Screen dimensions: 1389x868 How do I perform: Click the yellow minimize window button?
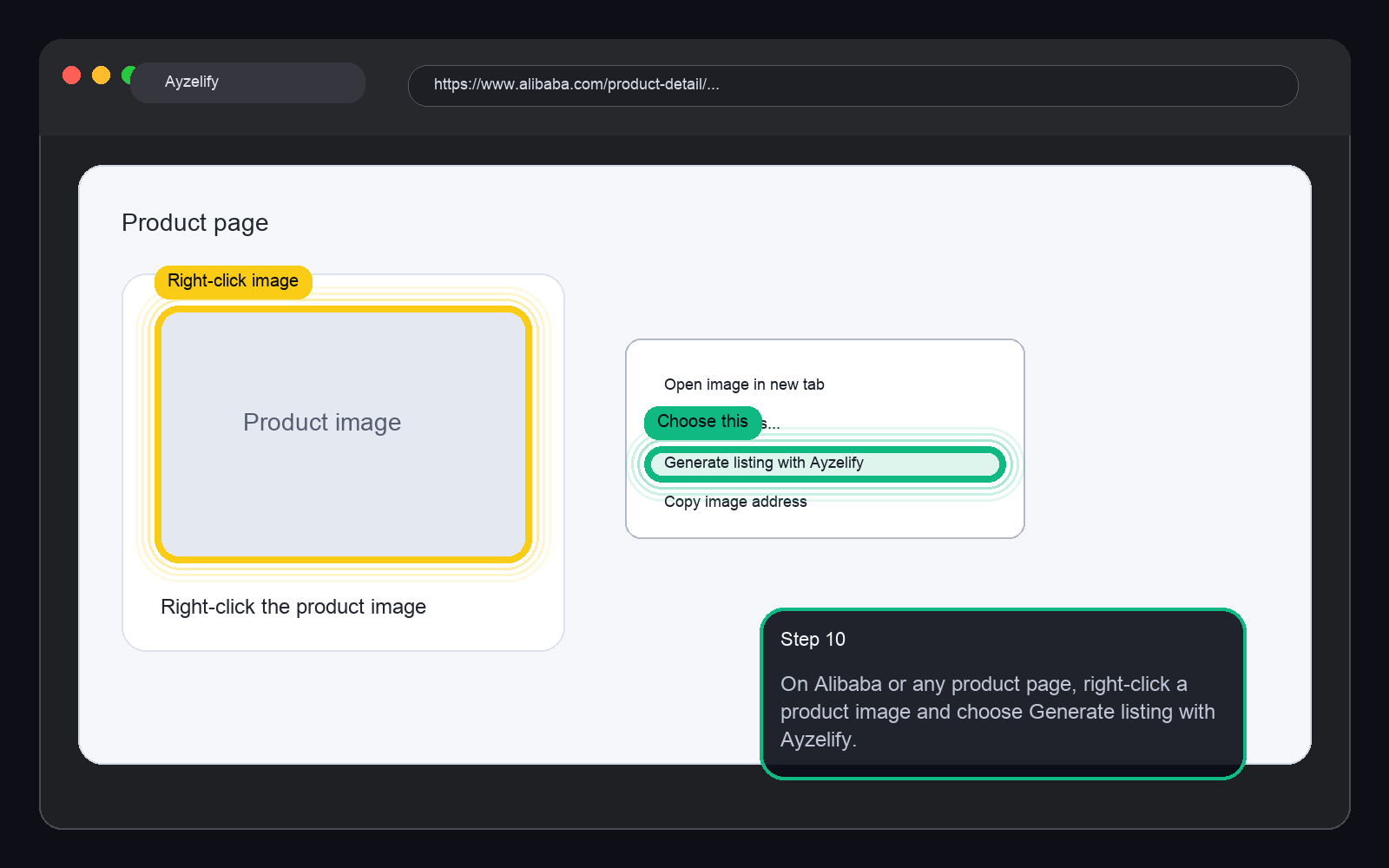coord(102,76)
